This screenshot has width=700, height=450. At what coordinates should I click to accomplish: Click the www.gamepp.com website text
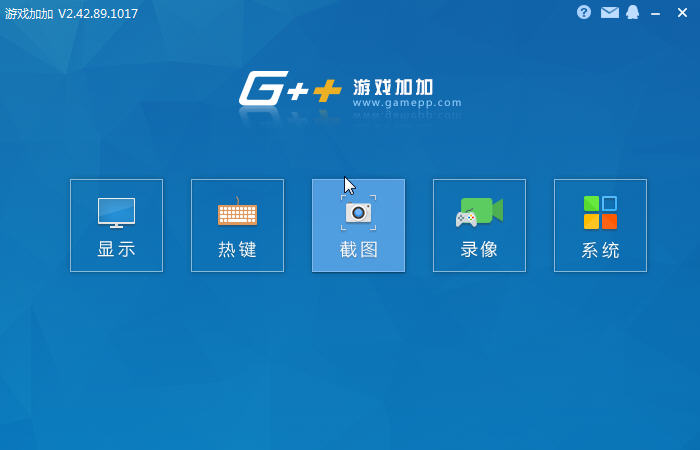pos(407,103)
